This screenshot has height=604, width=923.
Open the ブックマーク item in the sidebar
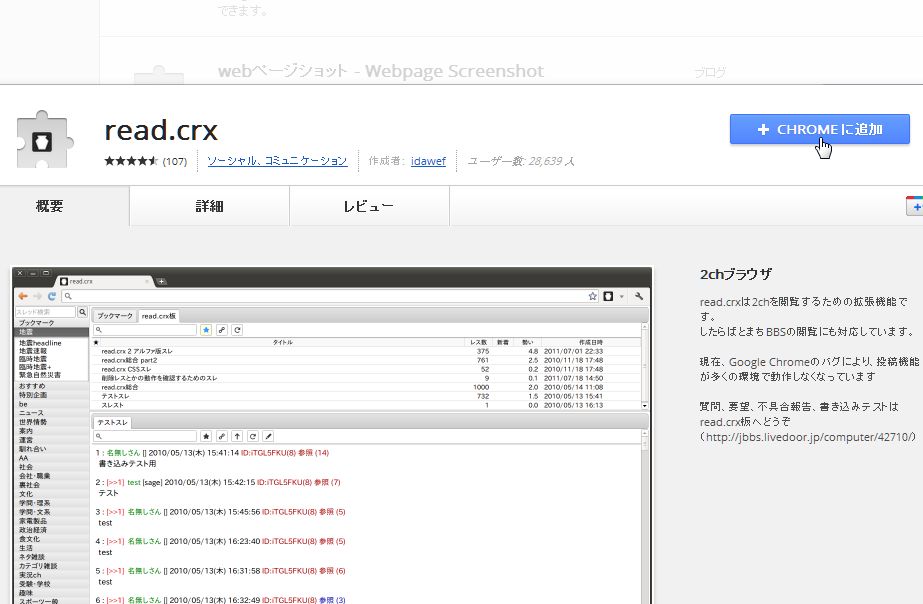tap(51, 323)
